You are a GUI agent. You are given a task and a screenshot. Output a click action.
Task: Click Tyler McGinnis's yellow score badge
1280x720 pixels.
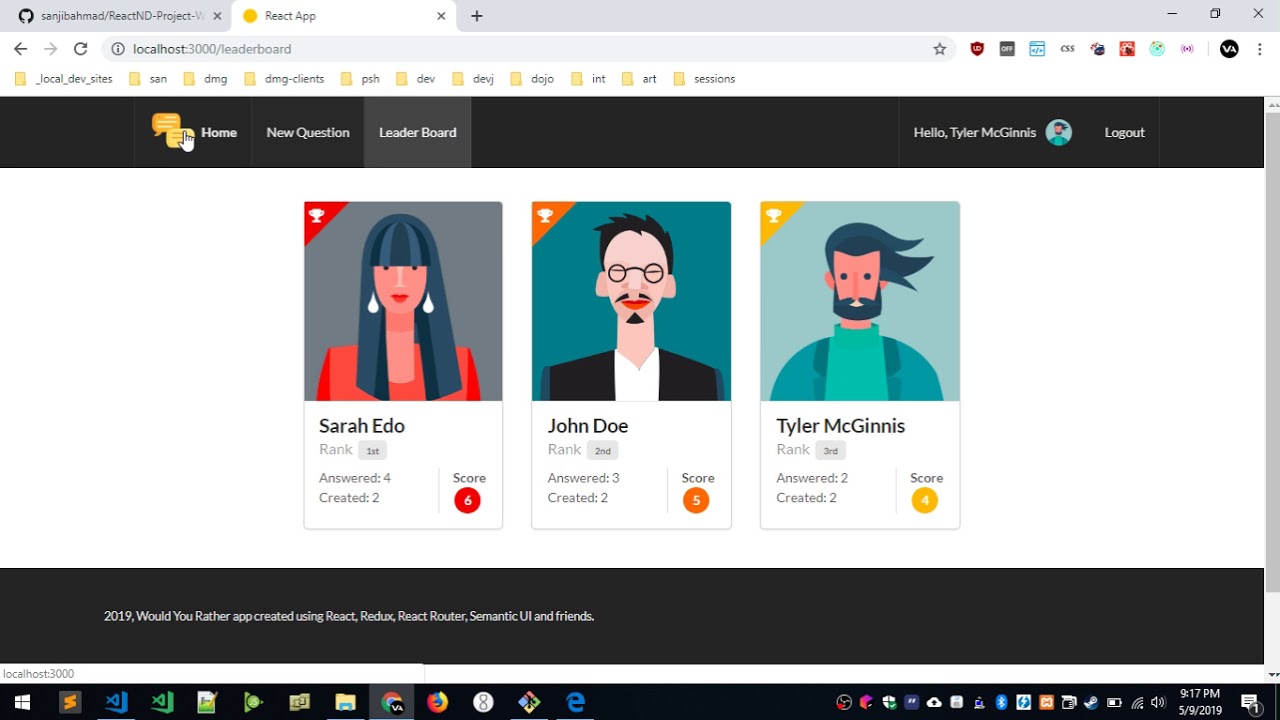pos(925,500)
